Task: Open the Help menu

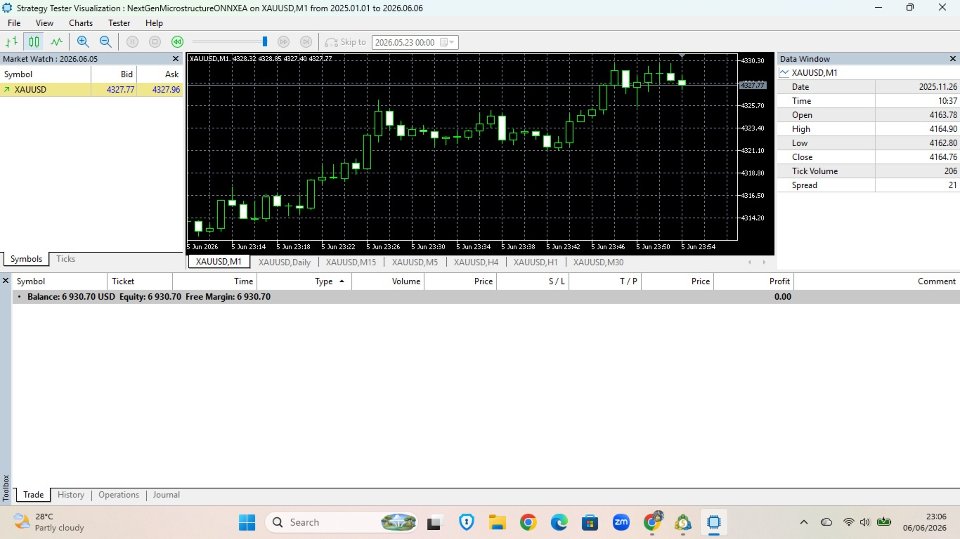Action: click(x=154, y=23)
